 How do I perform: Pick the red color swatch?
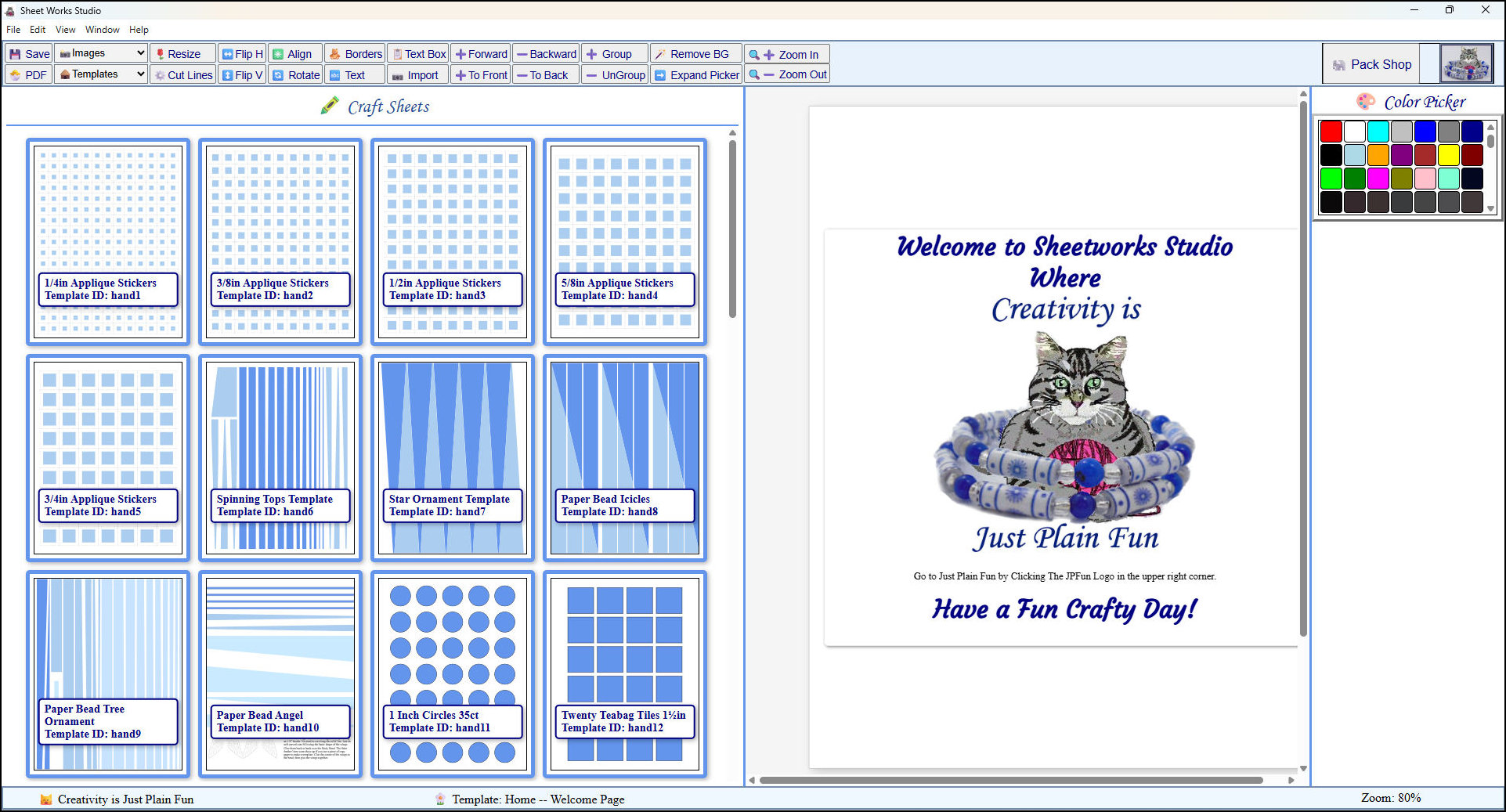pos(1331,131)
